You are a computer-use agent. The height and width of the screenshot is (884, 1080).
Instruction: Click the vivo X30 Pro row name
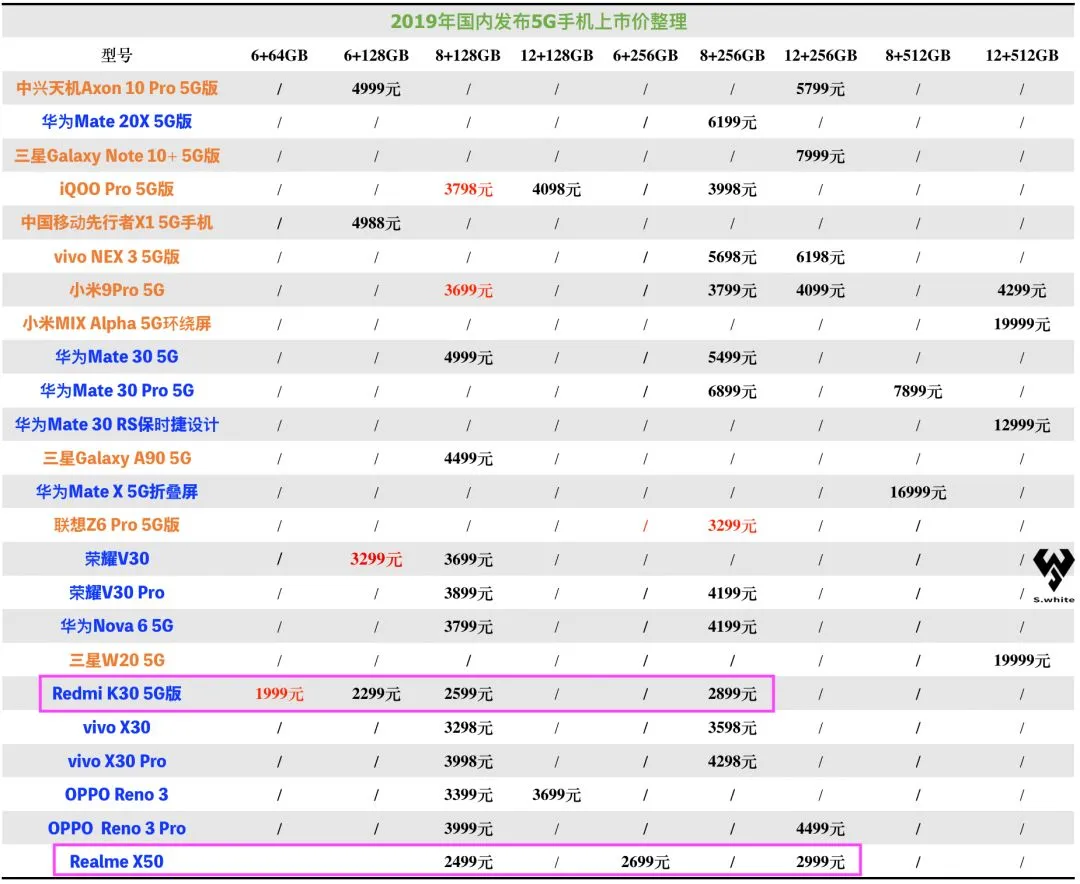click(117, 761)
